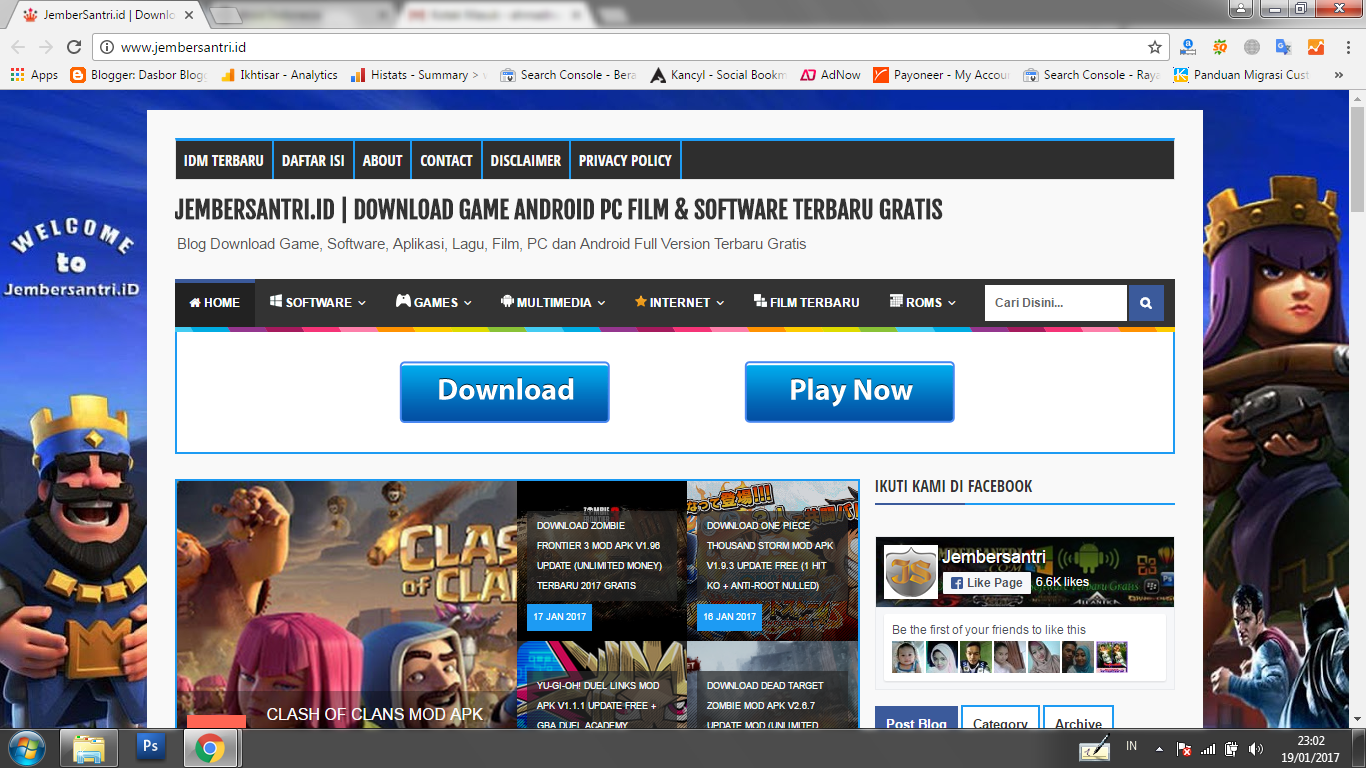Expand the MULTIMEDIA dropdown menu
Image resolution: width=1366 pixels, height=768 pixels.
pos(553,302)
